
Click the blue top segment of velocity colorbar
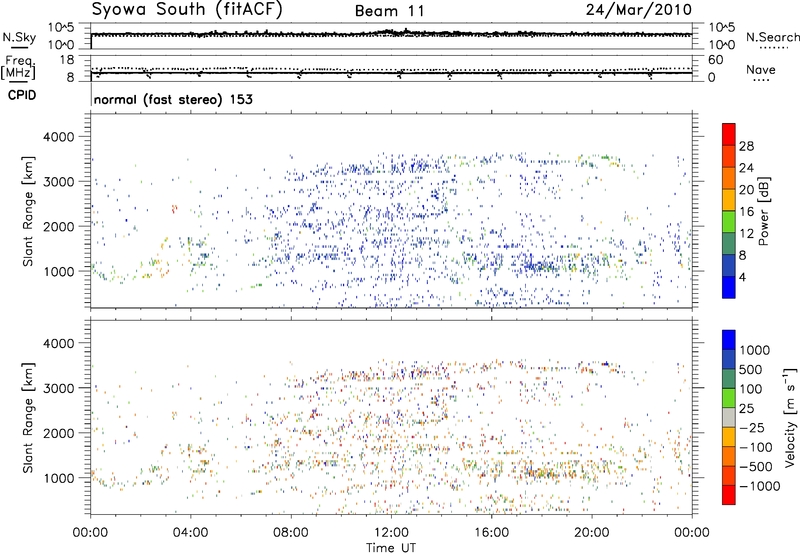729,340
